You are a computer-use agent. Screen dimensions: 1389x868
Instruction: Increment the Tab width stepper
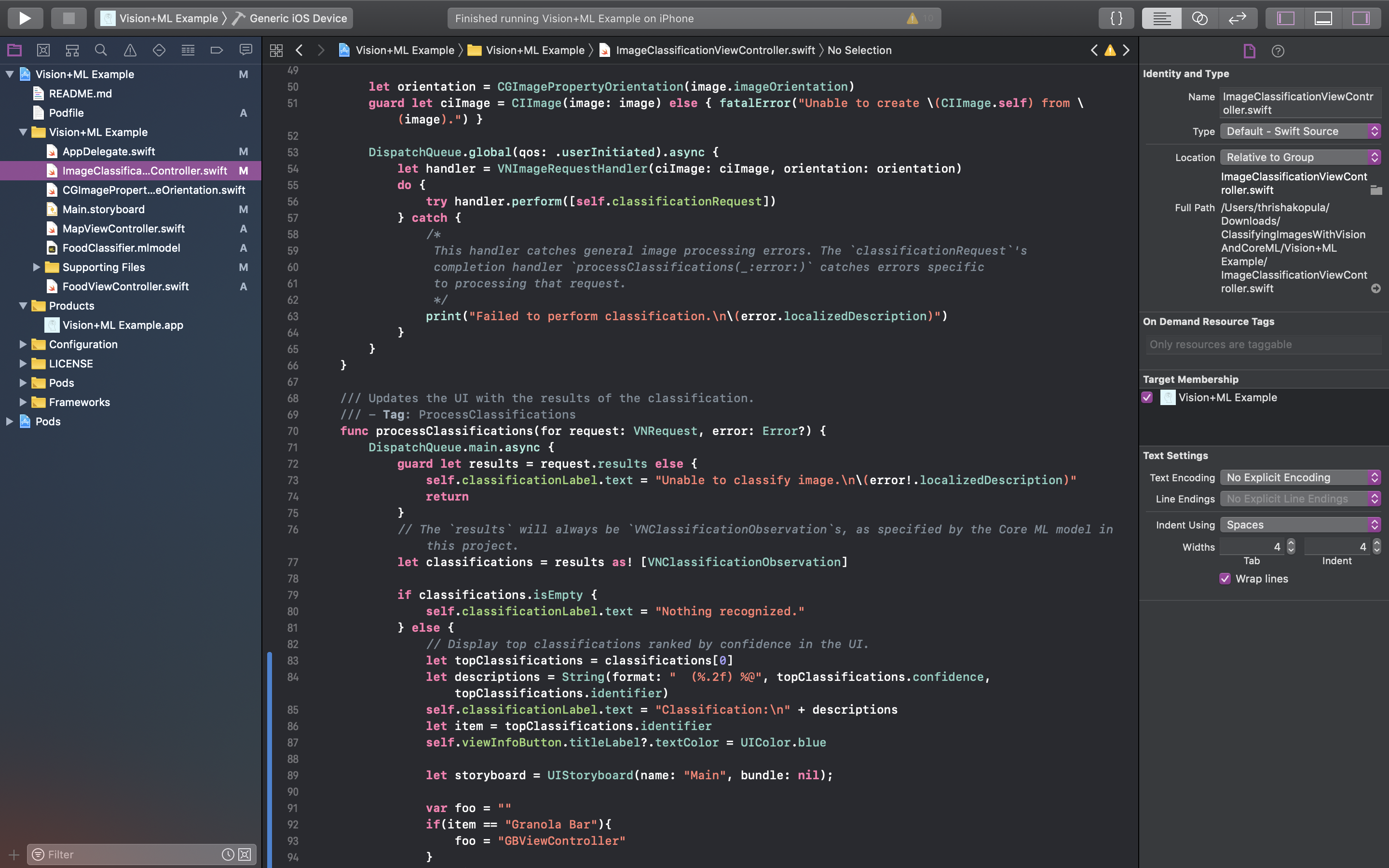pos(1291,542)
